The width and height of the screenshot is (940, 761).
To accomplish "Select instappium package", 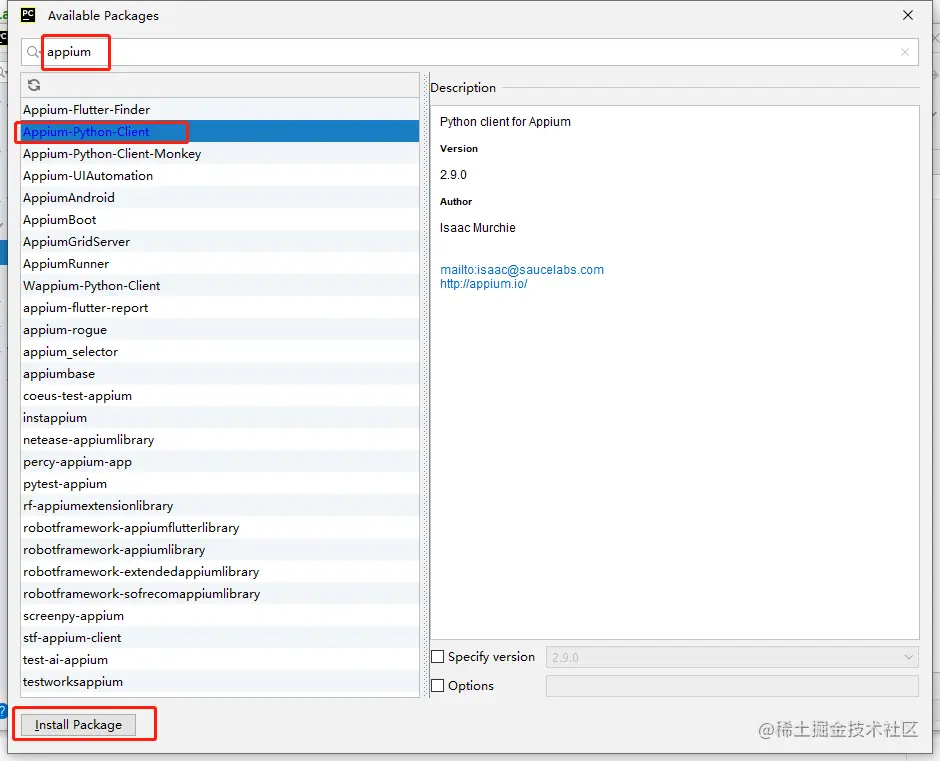I will point(220,417).
